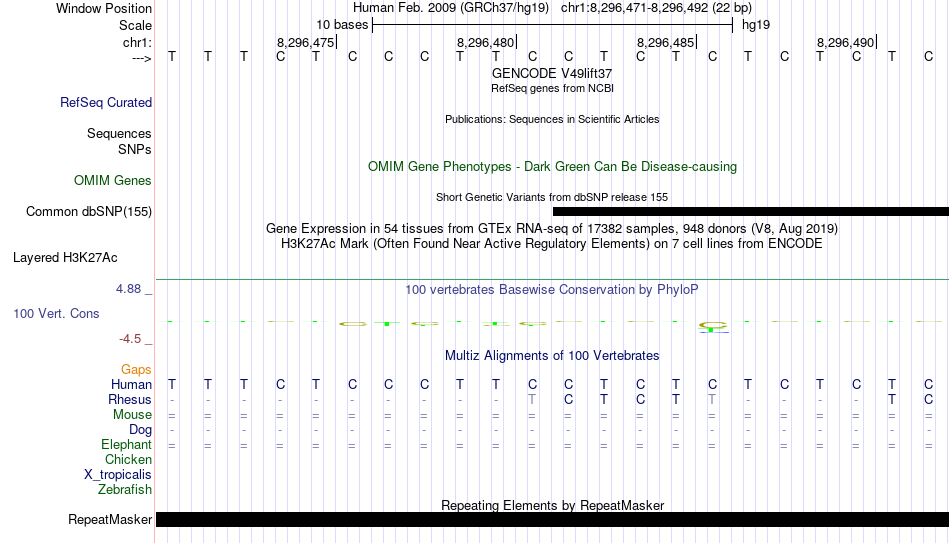The height and width of the screenshot is (543, 950).
Task: Click the SNPs track label
Action: tap(135, 149)
